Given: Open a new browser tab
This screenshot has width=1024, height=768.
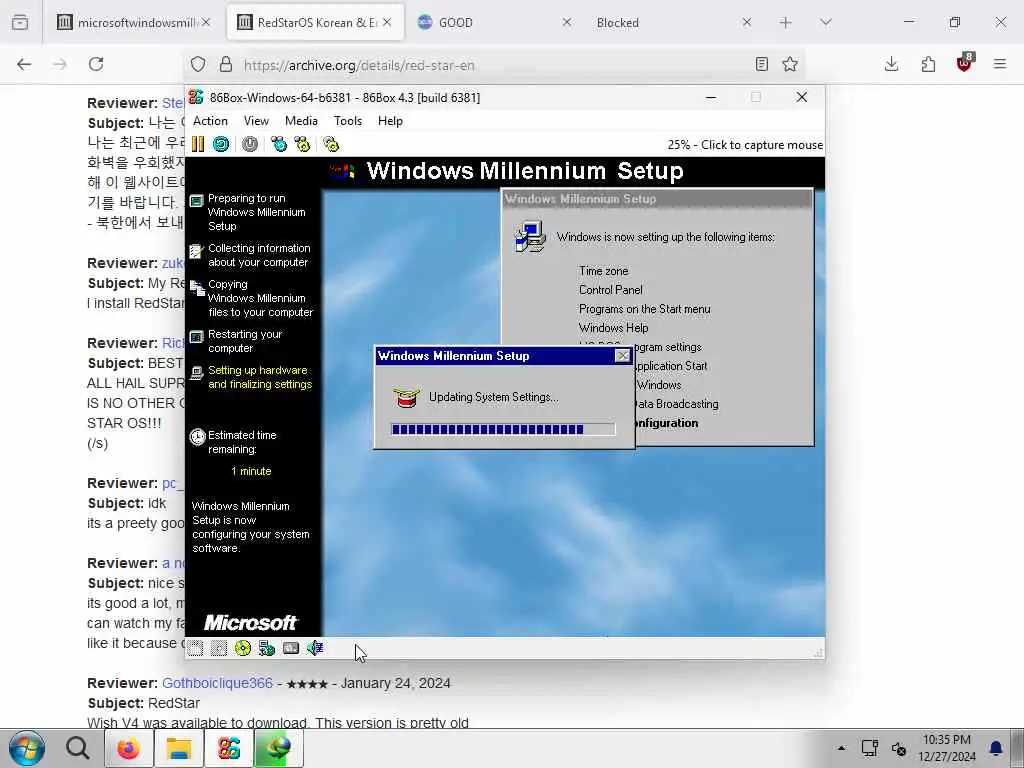Looking at the screenshot, I should [786, 22].
